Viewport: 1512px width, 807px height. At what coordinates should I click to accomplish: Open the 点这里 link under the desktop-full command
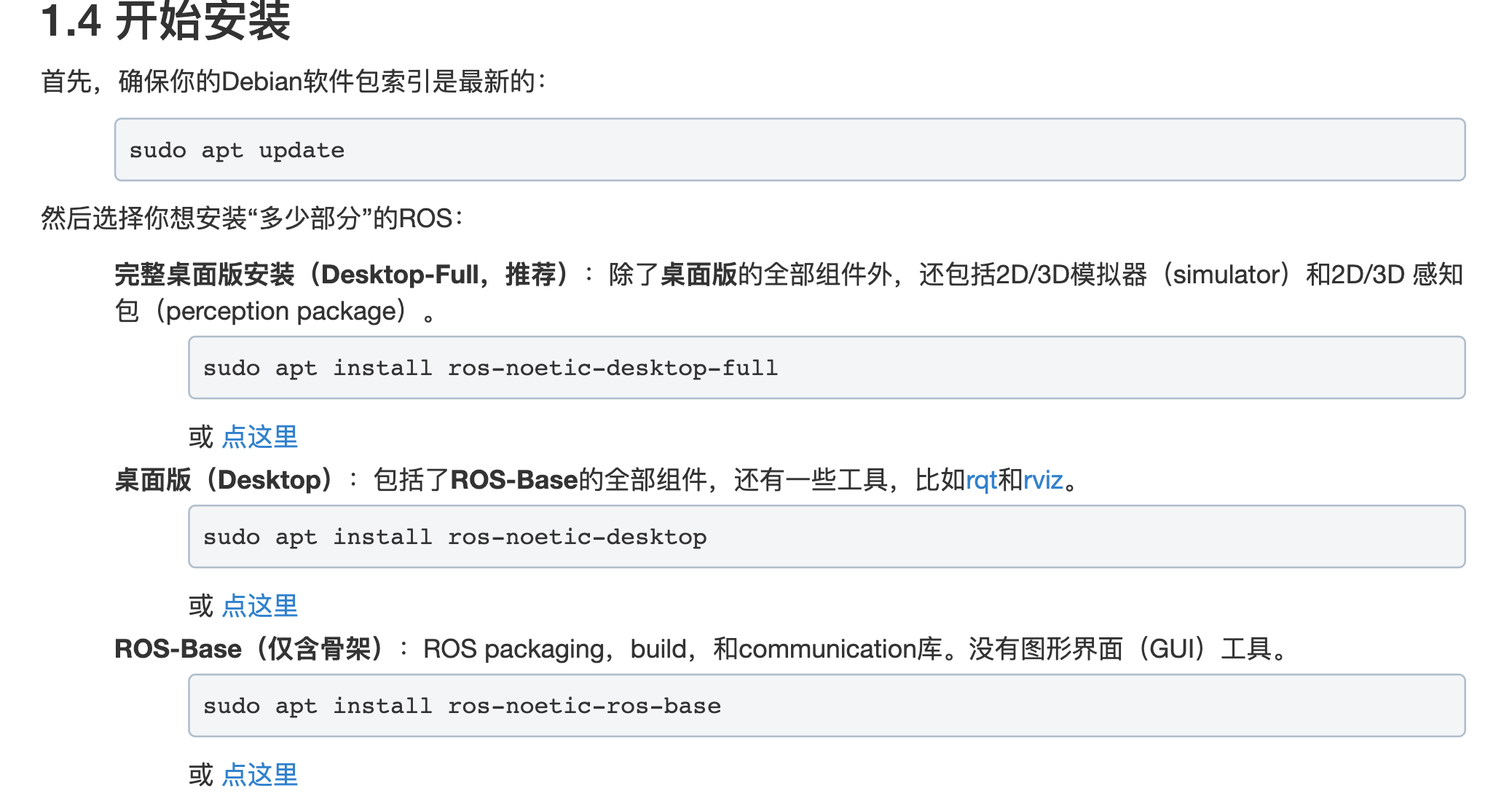[x=259, y=437]
